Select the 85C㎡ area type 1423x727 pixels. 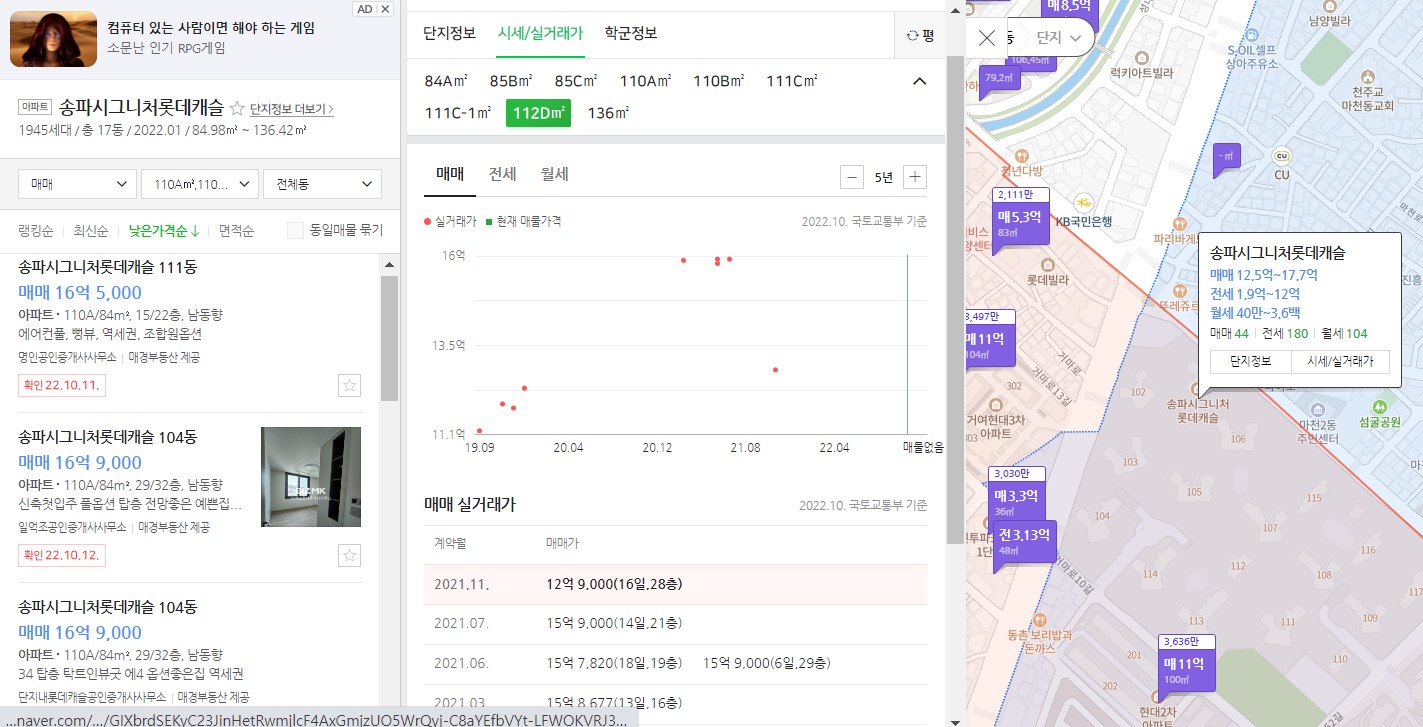click(576, 81)
